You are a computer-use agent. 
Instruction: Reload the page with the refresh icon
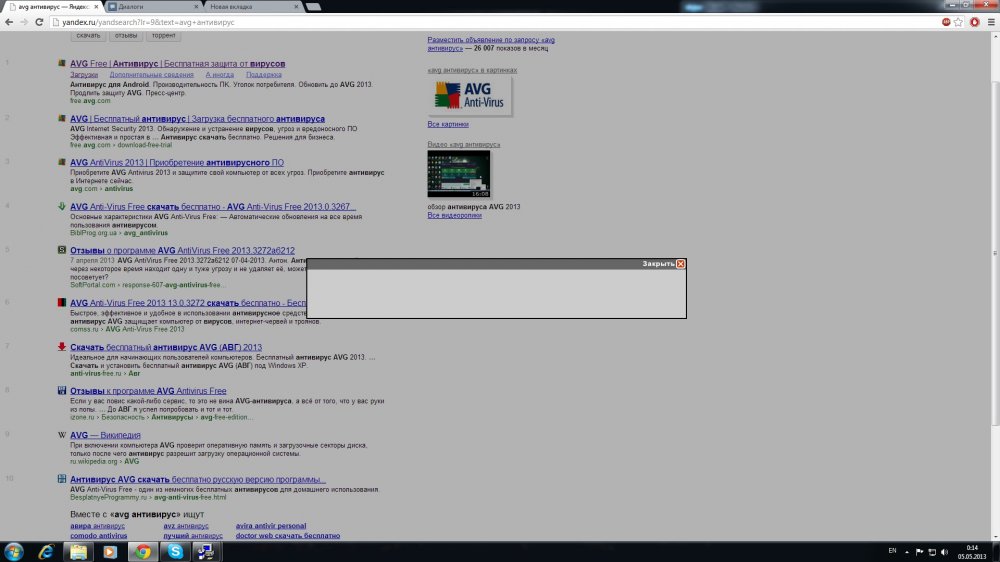click(39, 22)
